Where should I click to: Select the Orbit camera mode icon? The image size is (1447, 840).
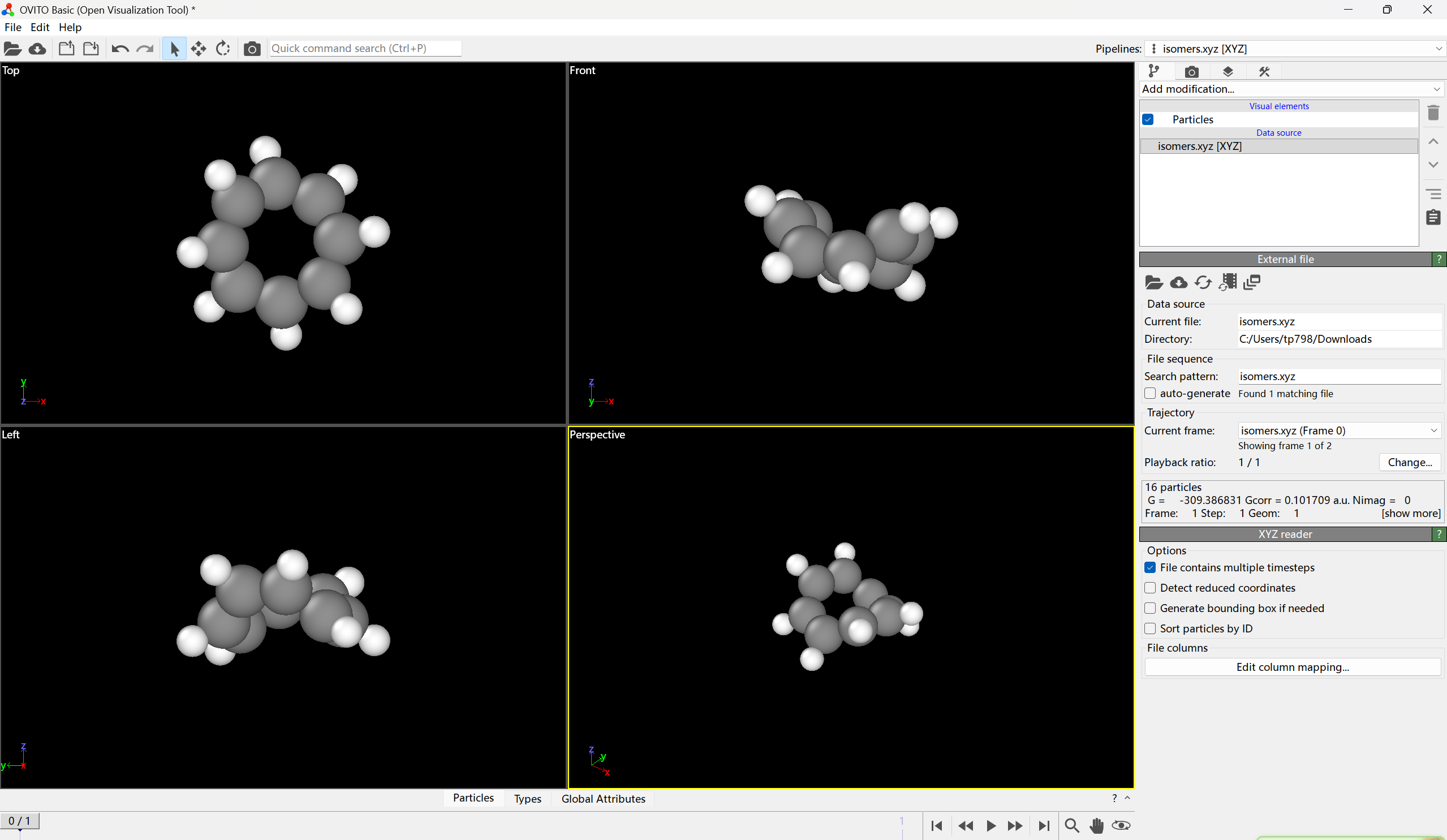click(223, 49)
